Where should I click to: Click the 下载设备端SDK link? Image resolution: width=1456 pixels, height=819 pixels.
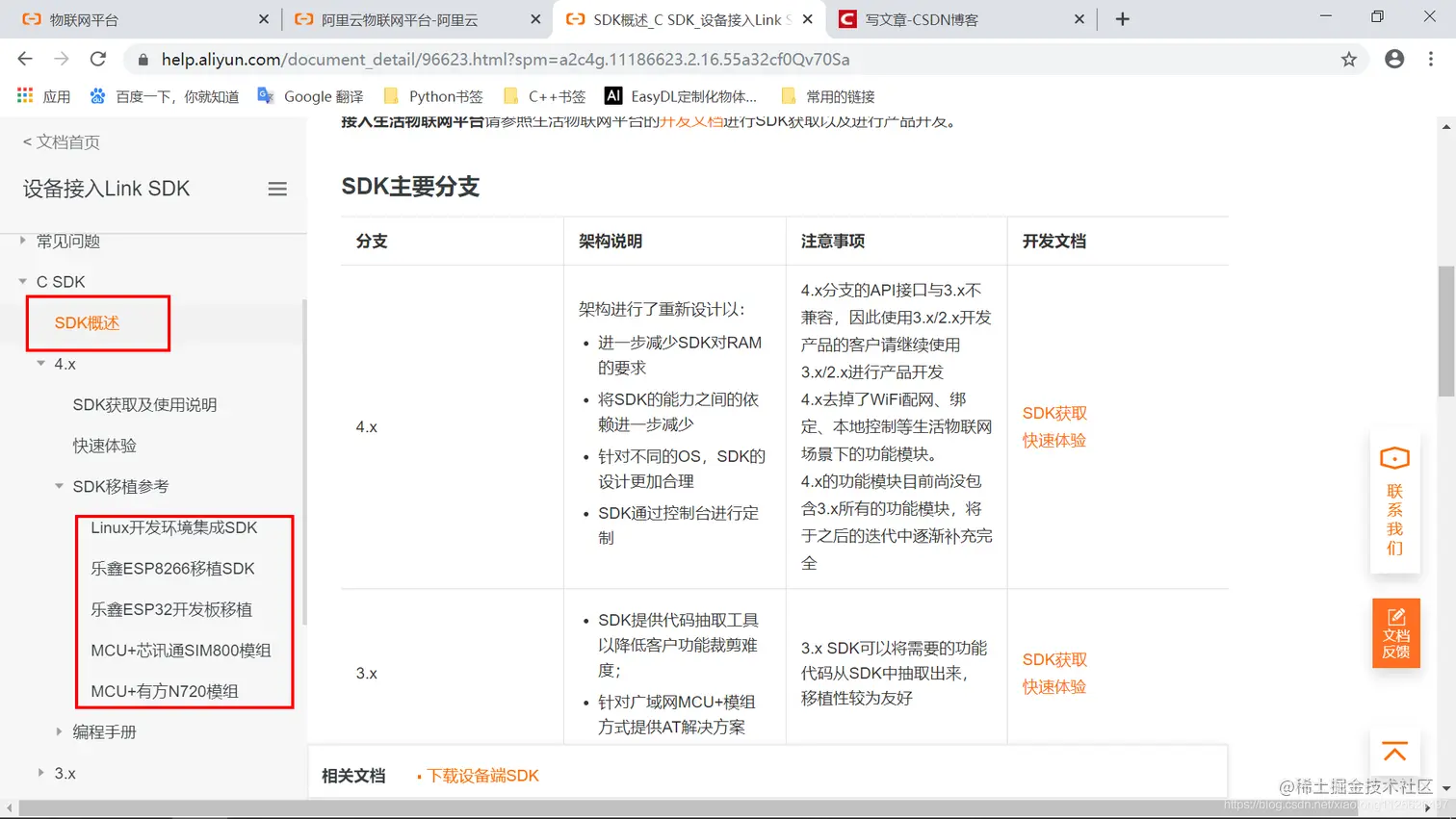click(x=482, y=776)
